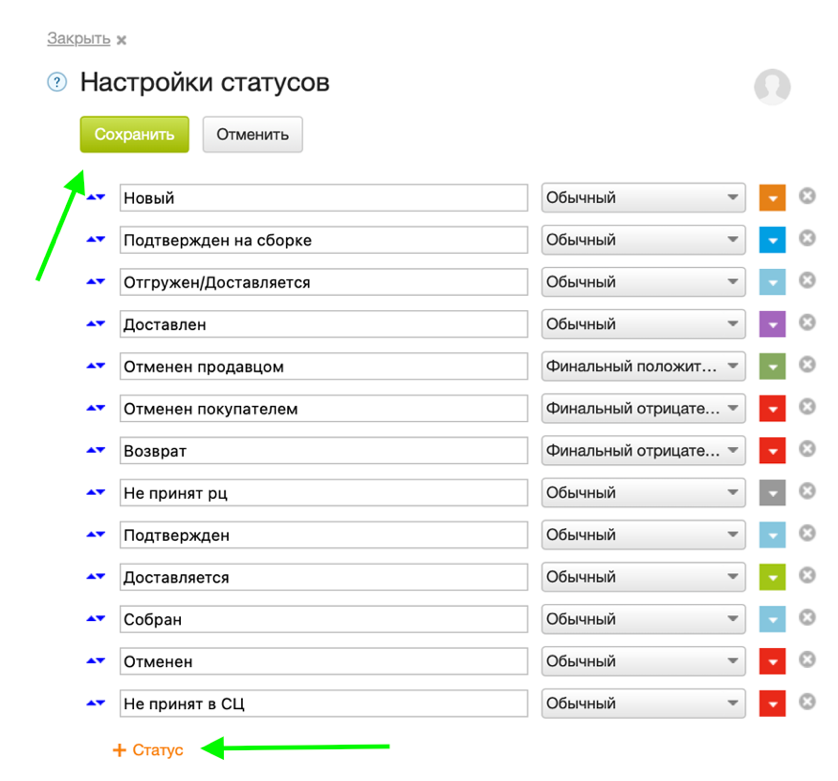This screenshot has width=838, height=781.
Task: Open the user avatar profile icon
Action: [x=772, y=87]
